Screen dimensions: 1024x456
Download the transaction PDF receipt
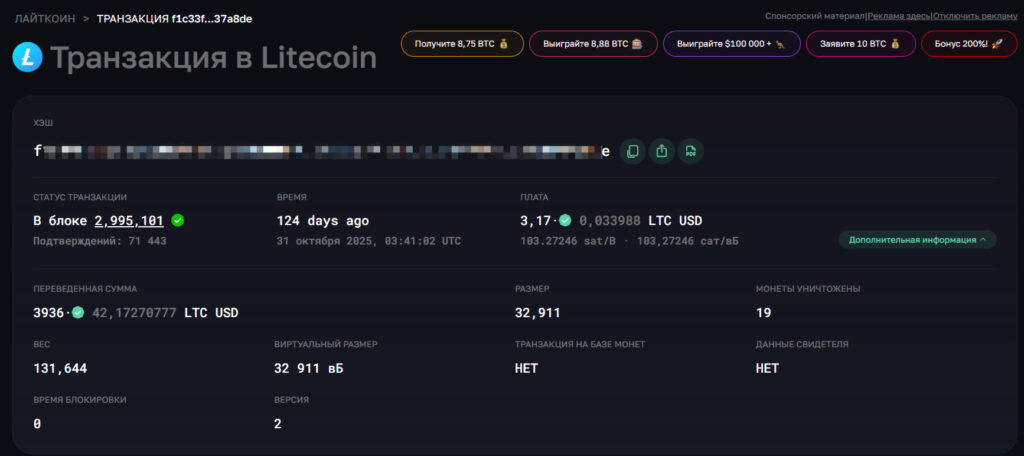pos(690,151)
